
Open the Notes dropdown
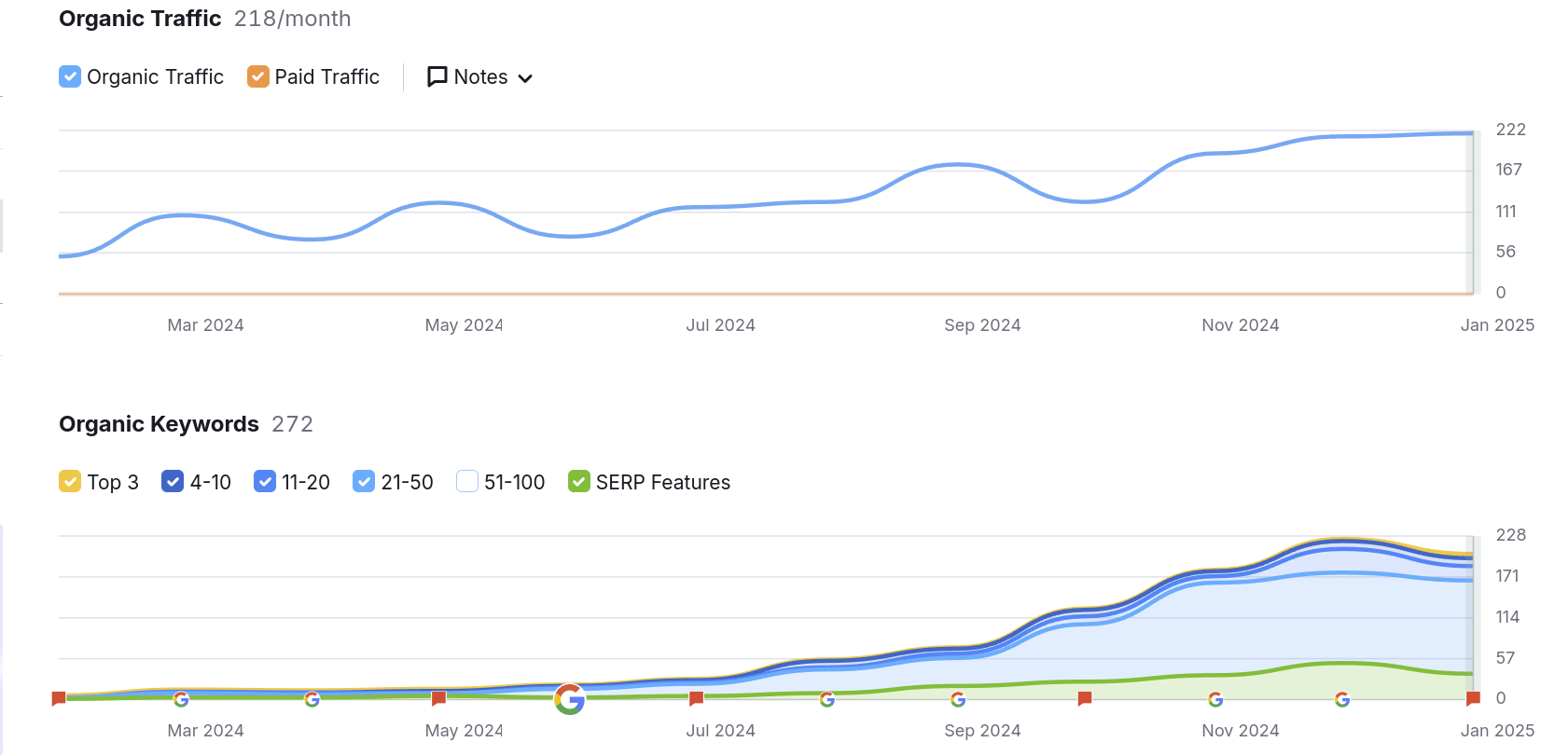coord(479,77)
